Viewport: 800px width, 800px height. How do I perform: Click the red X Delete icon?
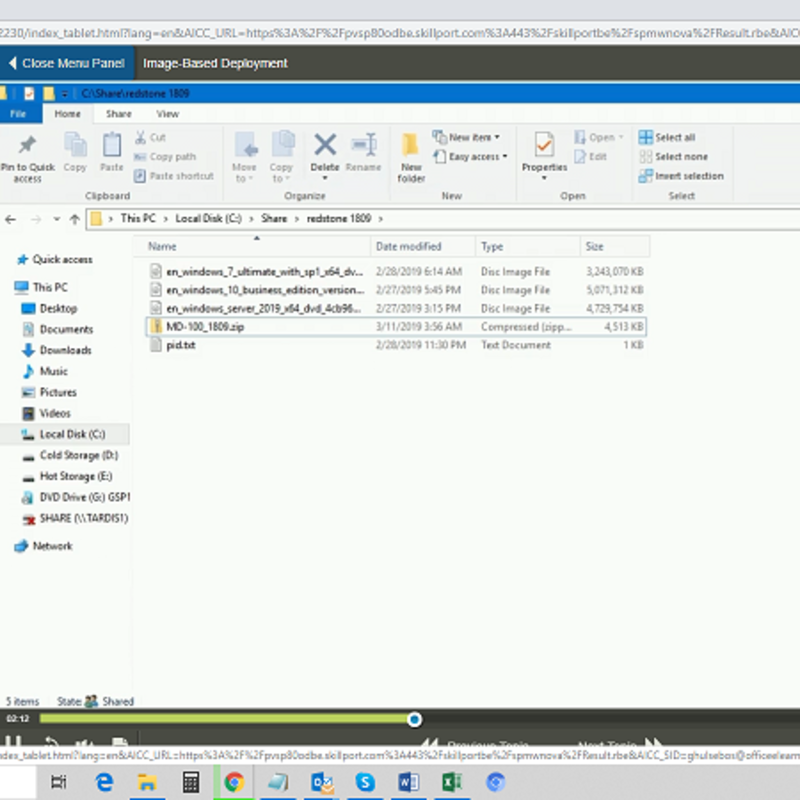[325, 145]
